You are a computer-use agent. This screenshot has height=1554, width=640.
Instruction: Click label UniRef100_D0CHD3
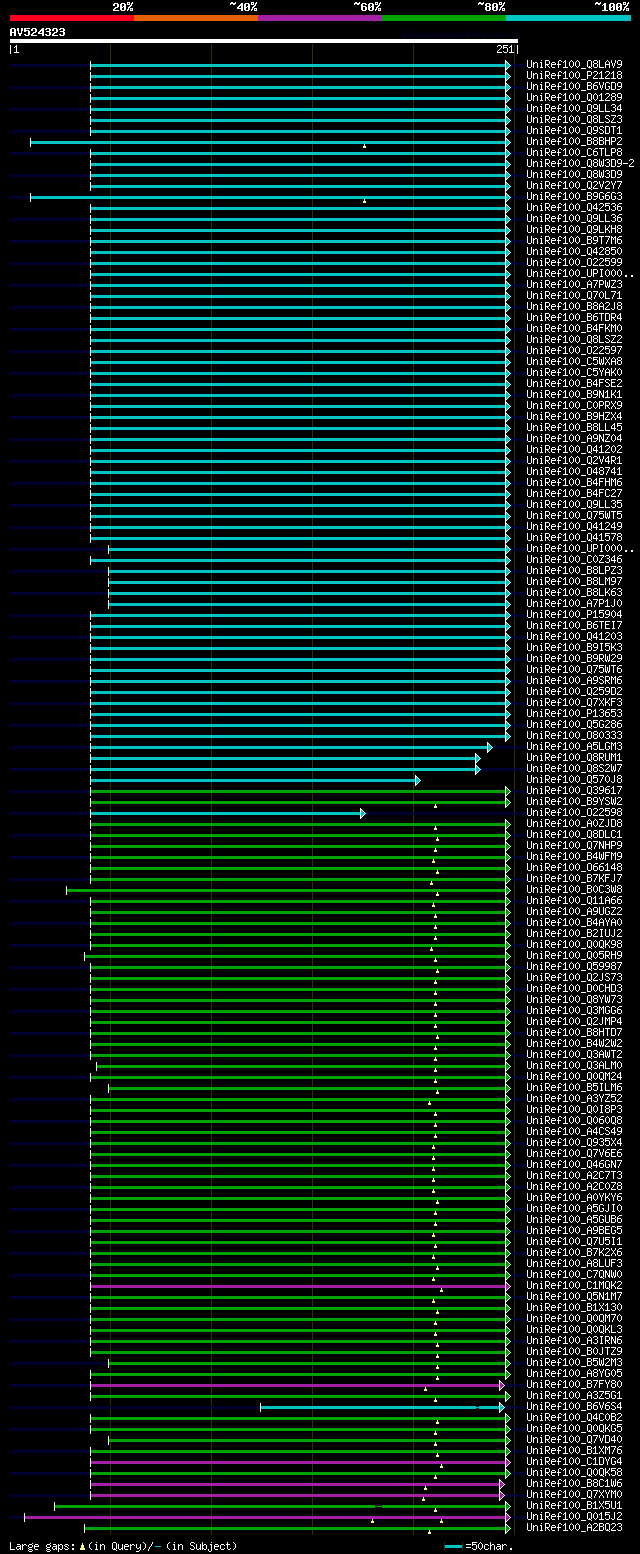coord(574,988)
